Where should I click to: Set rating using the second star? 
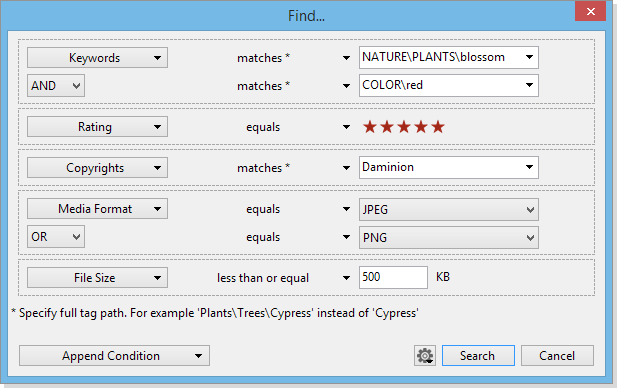click(x=387, y=127)
